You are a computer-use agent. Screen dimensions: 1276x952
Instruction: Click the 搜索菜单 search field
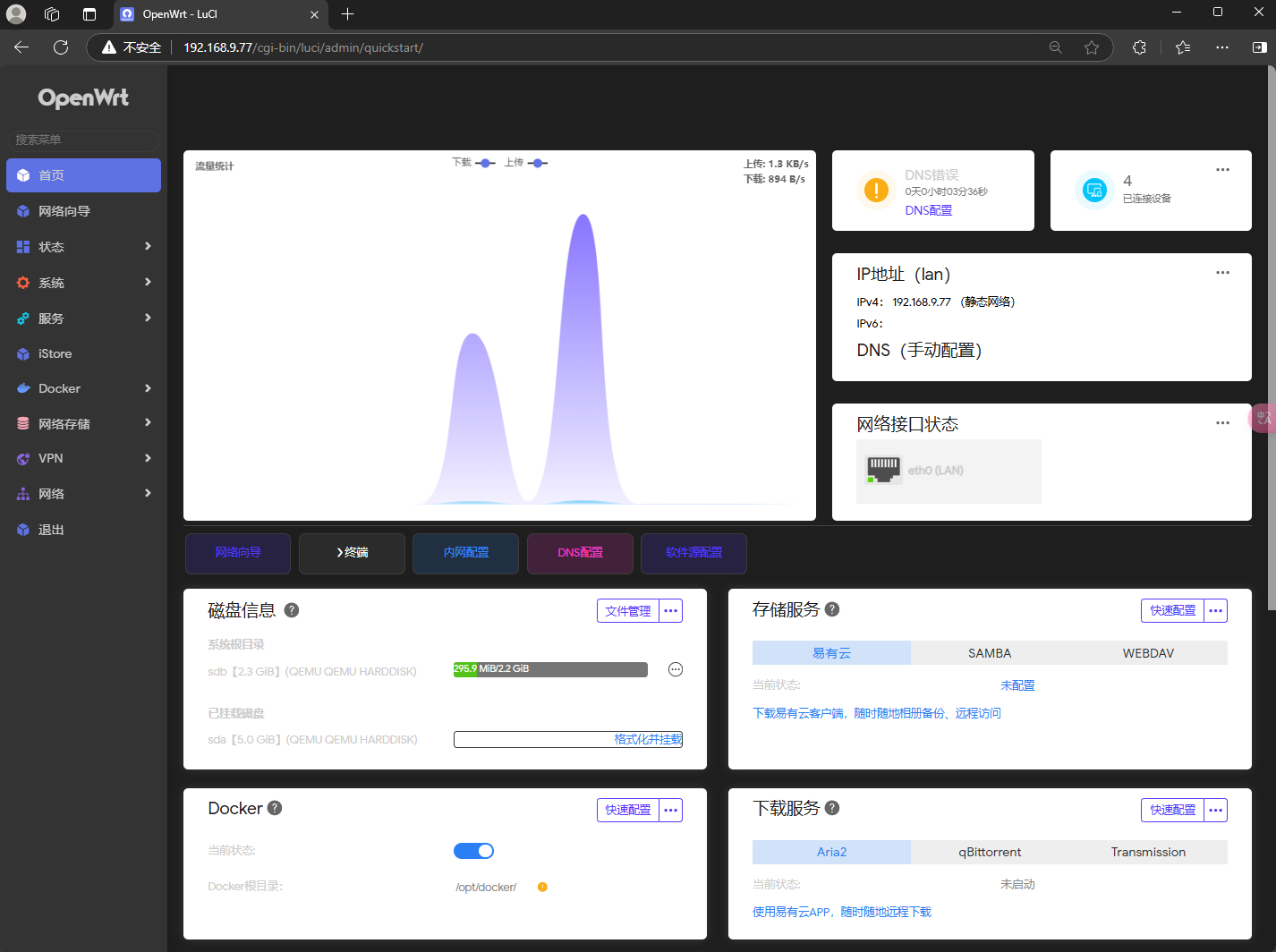point(83,140)
